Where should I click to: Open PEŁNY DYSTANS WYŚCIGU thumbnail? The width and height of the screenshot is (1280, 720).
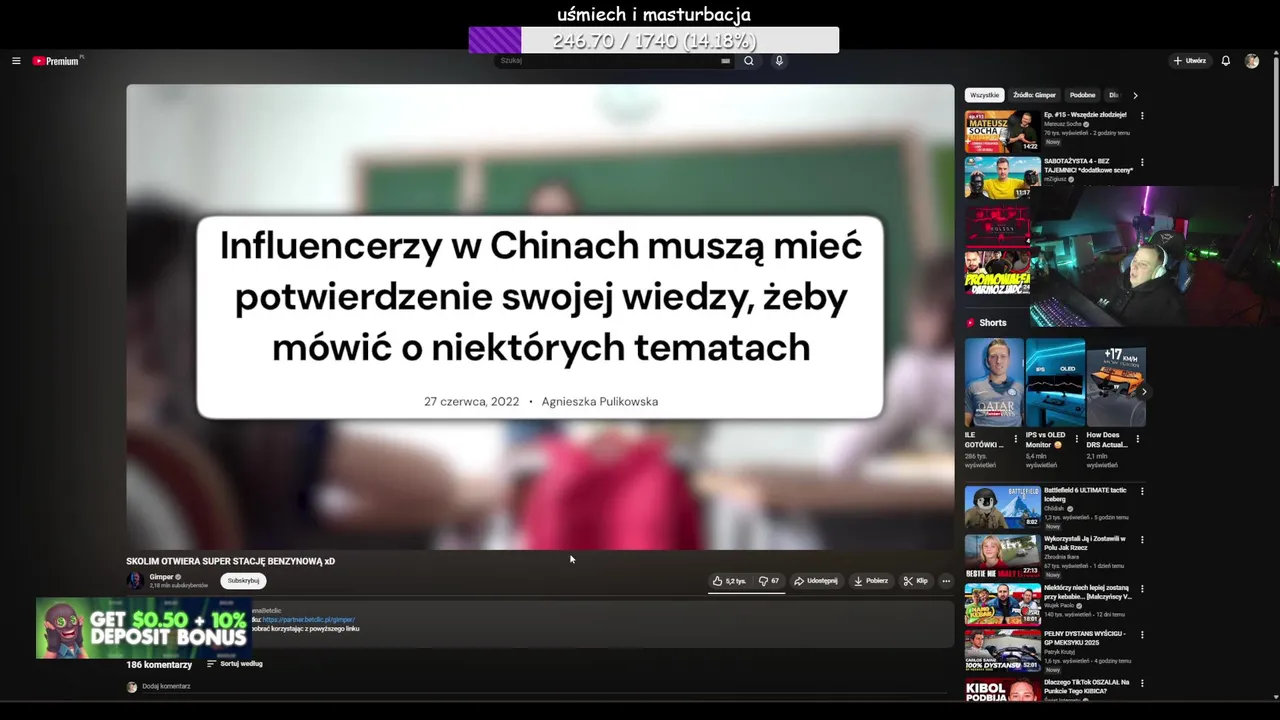[1003, 650]
